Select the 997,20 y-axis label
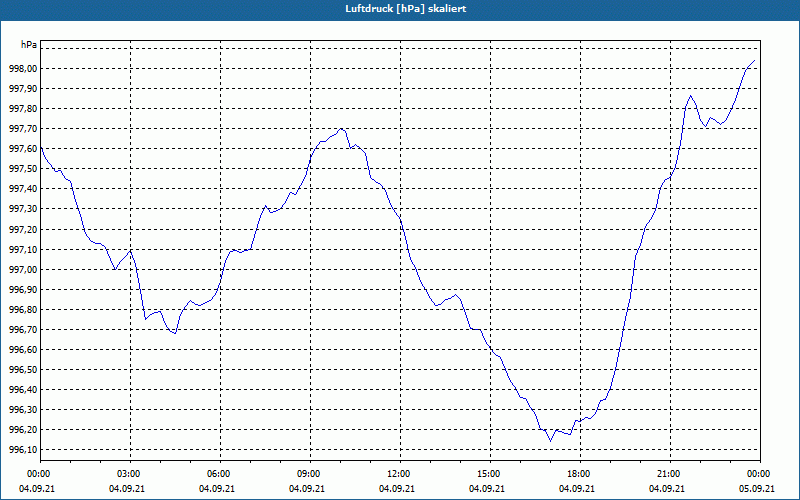The height and width of the screenshot is (500, 800). click(x=23, y=230)
